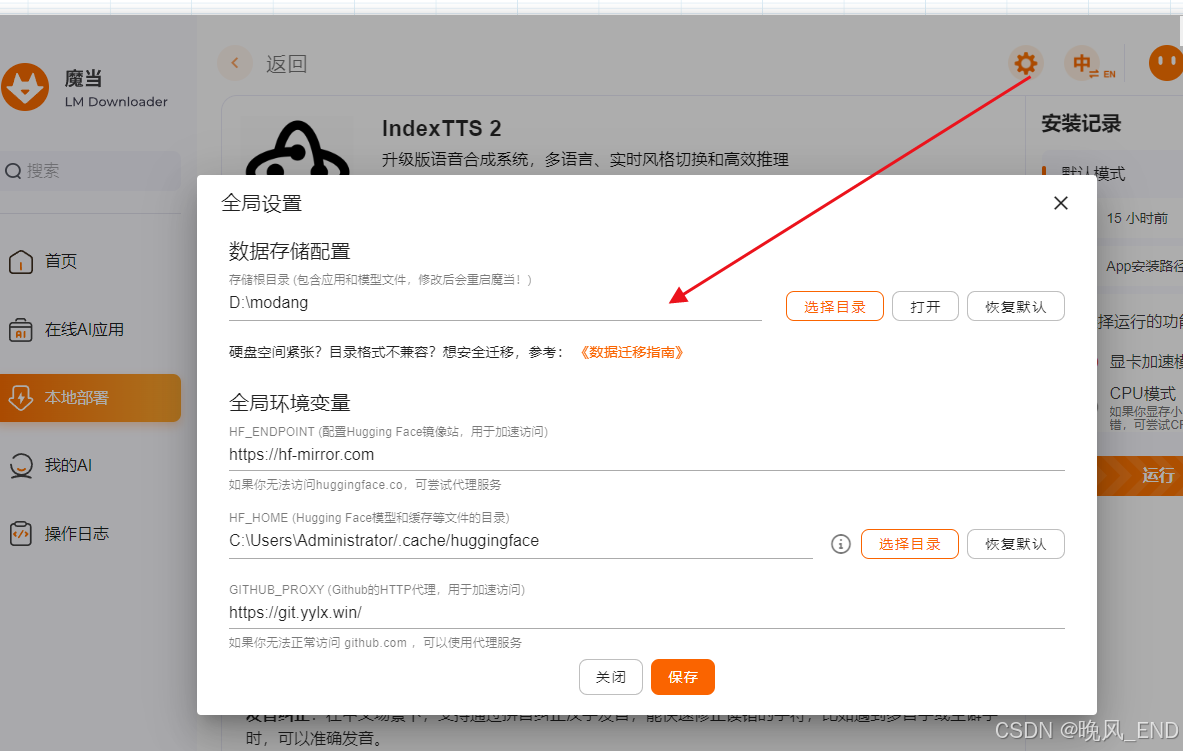1183x751 pixels.
Task: Click the 打开 button
Action: pyautogui.click(x=925, y=306)
